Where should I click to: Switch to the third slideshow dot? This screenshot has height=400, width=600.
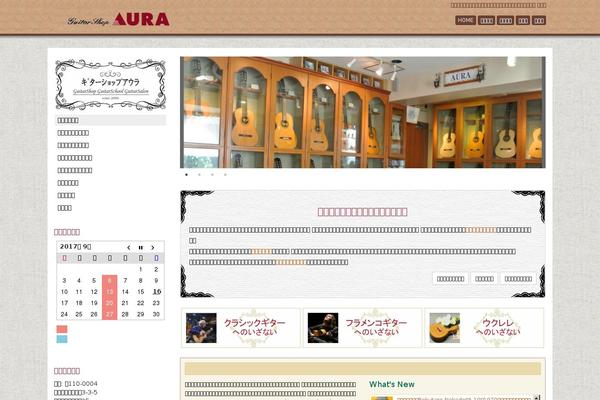[212, 175]
